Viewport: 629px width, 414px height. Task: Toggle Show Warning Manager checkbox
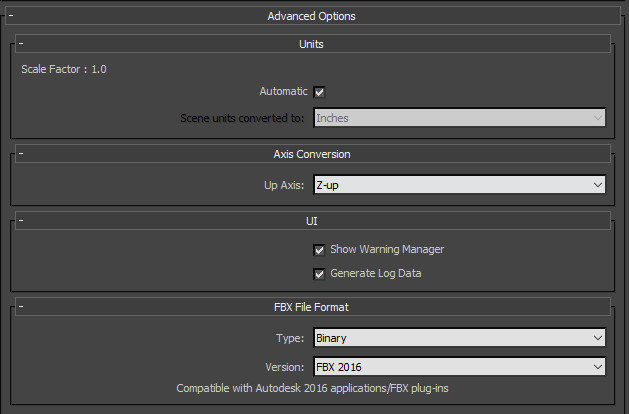[319, 250]
